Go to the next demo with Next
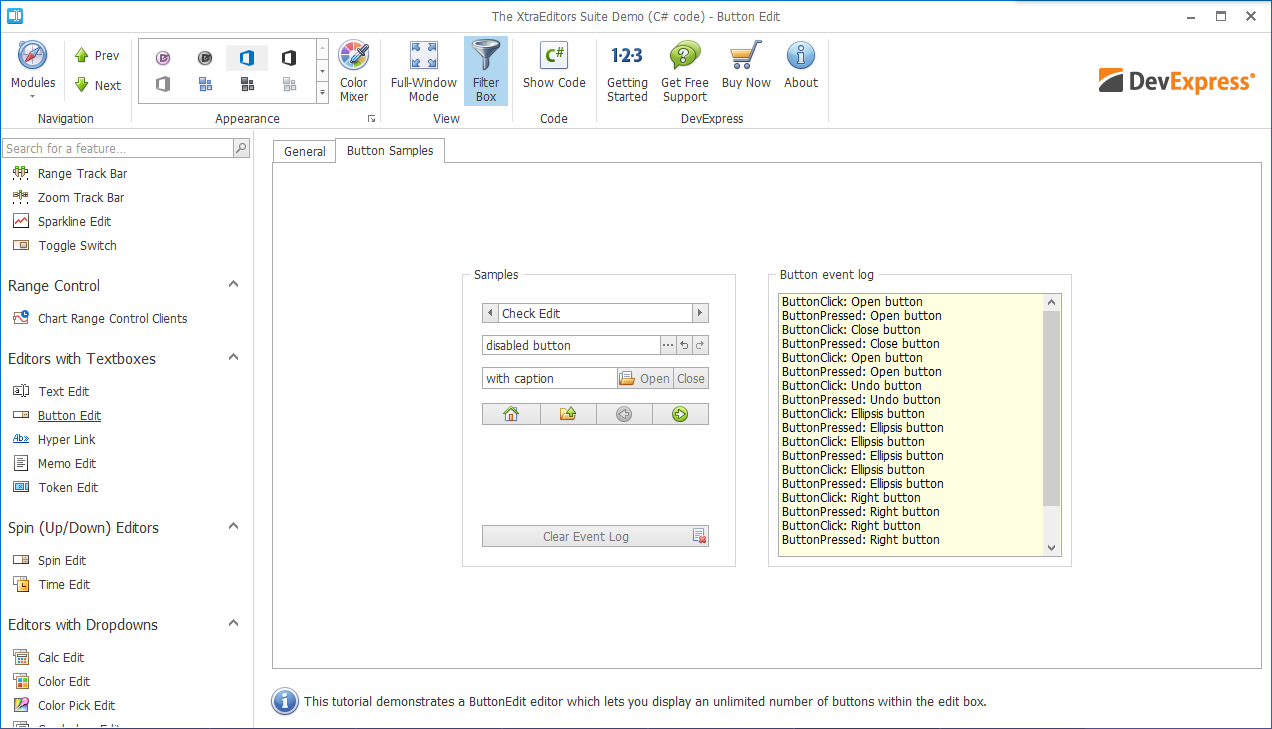This screenshot has width=1272, height=729. pos(97,85)
